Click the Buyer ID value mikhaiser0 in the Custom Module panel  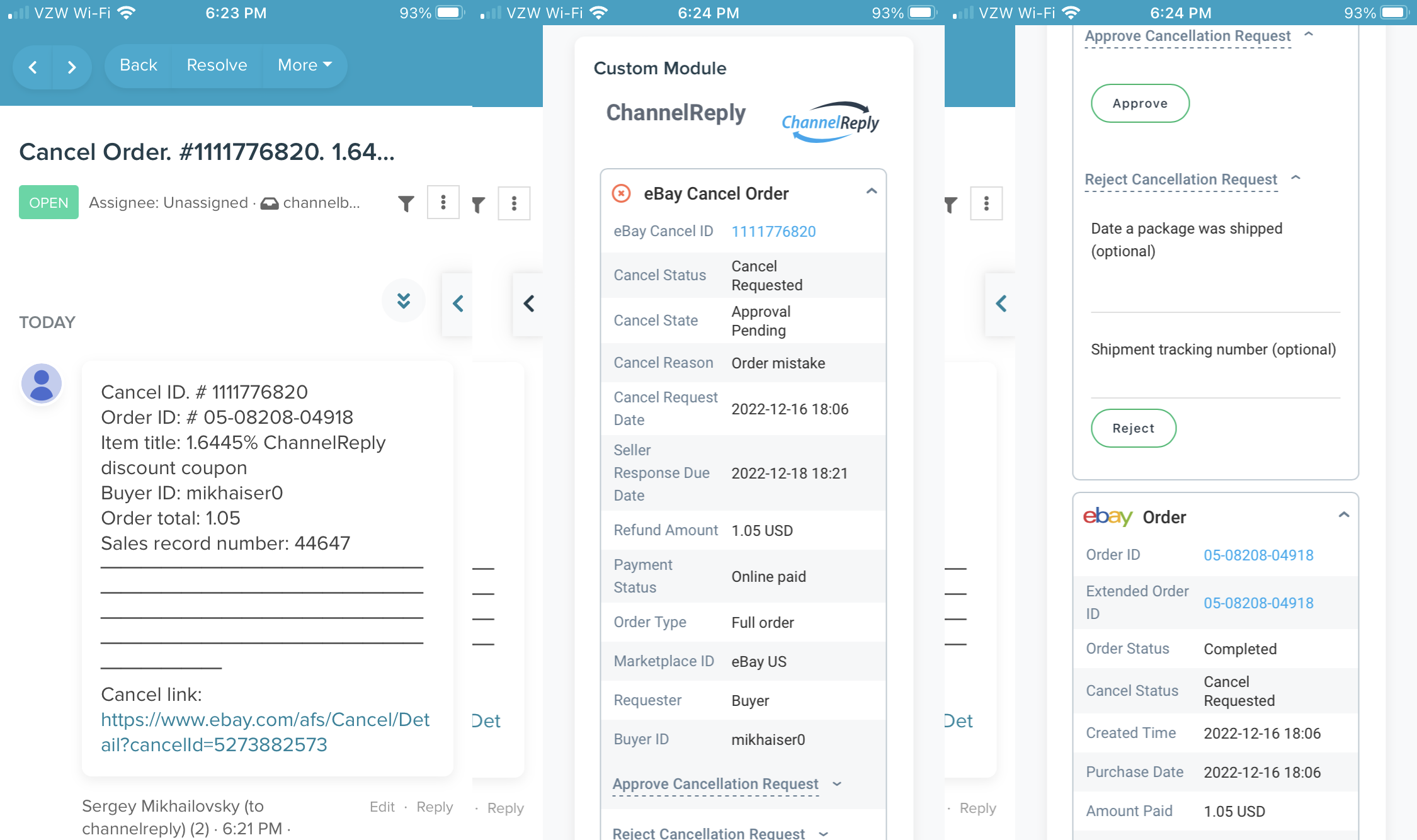pyautogui.click(x=768, y=739)
